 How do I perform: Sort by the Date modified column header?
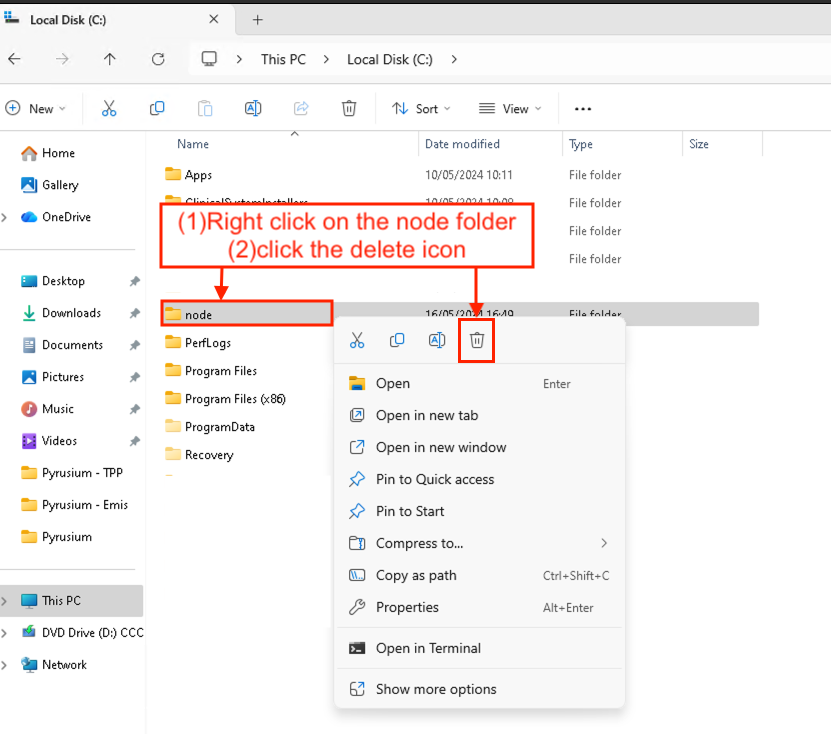coord(462,144)
